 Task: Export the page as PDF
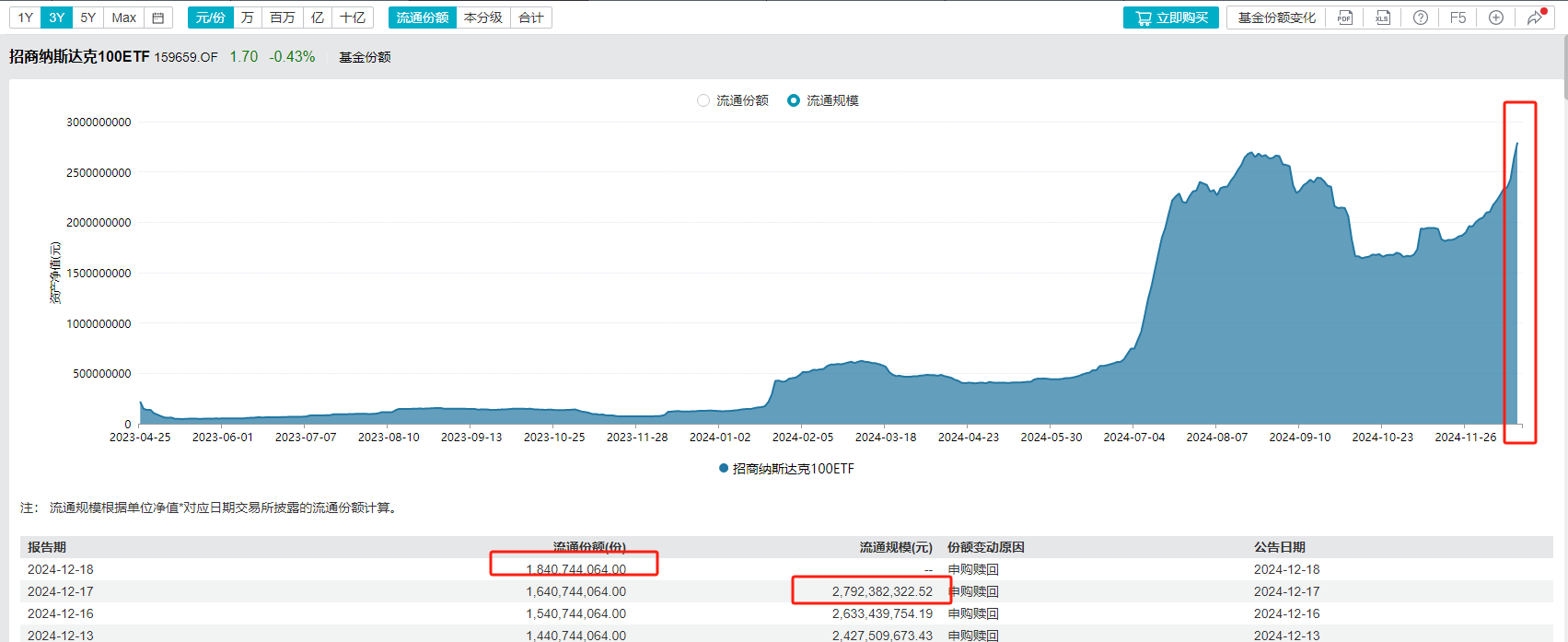pyautogui.click(x=1345, y=18)
